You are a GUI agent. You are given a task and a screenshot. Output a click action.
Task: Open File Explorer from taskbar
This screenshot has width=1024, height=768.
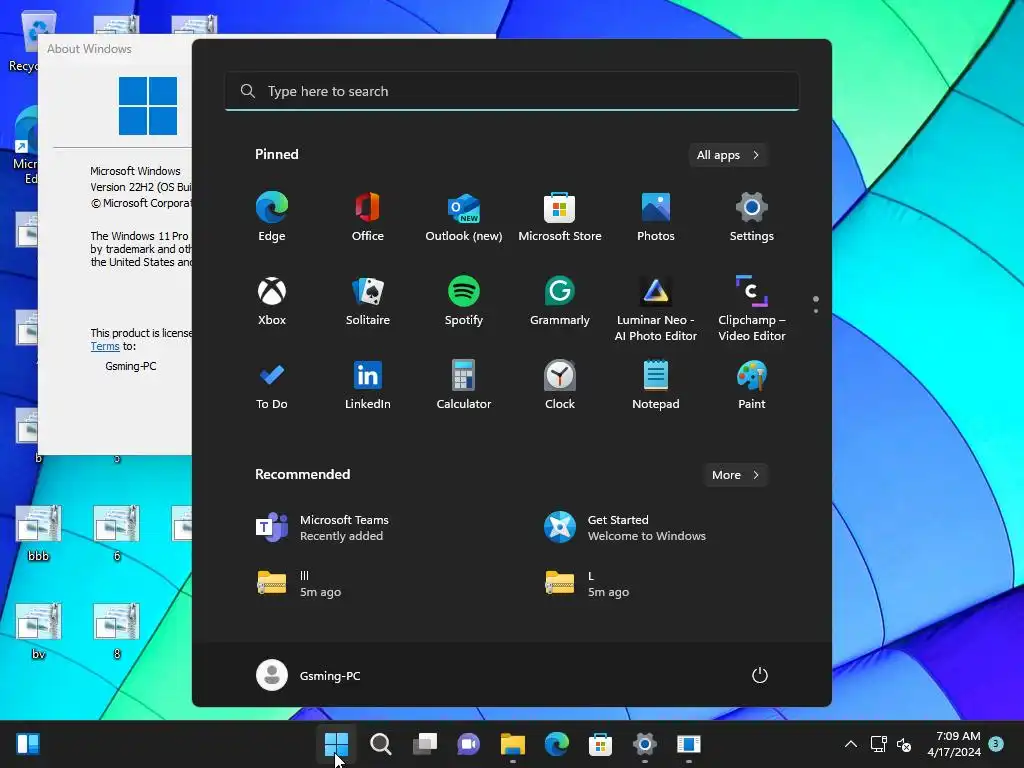point(513,744)
